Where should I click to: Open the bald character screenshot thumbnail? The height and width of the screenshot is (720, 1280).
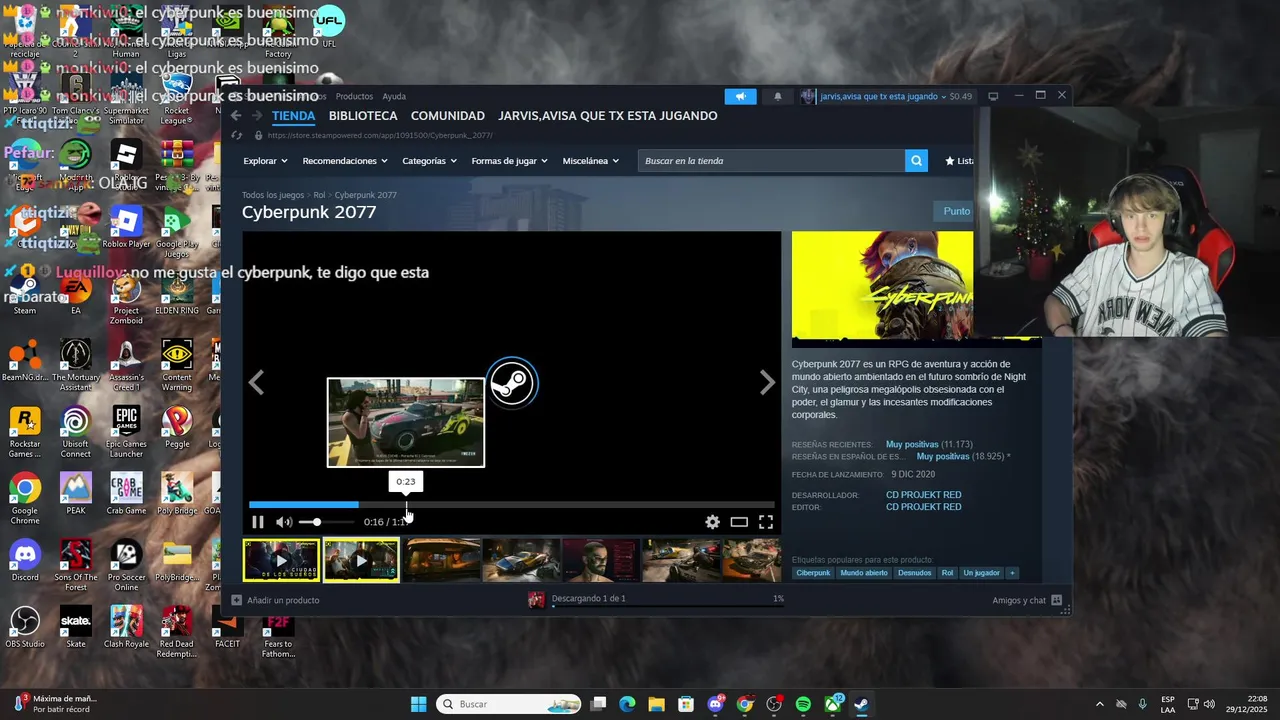click(x=601, y=560)
